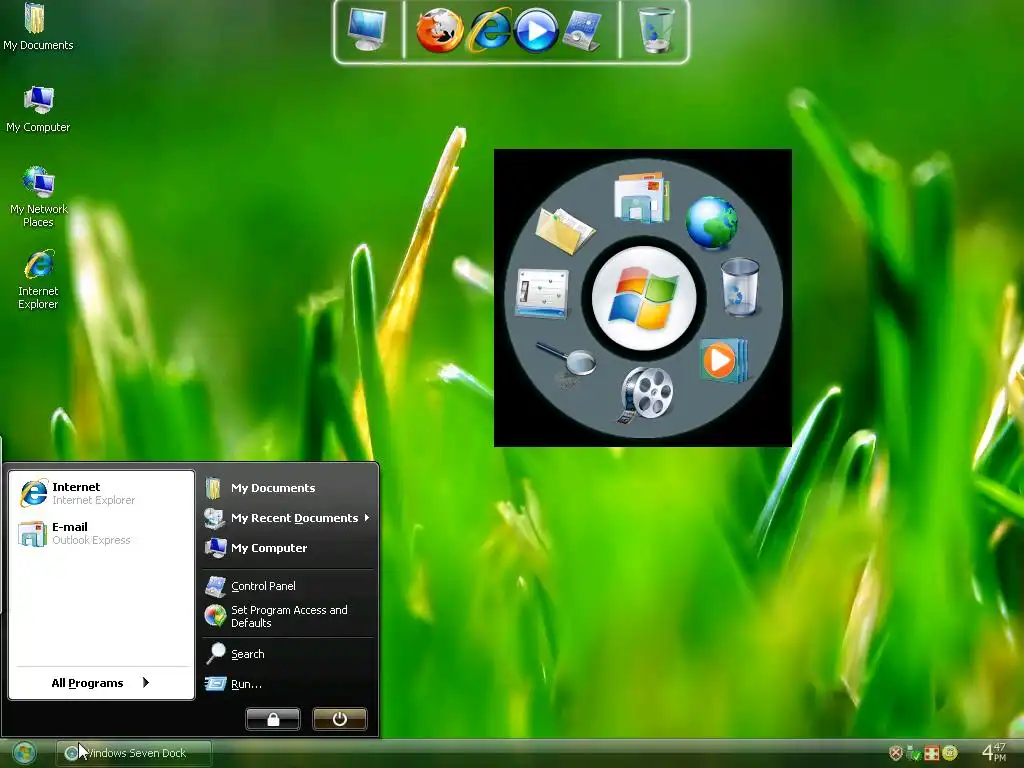Open My Computer in Start menu
The height and width of the screenshot is (768, 1024).
coord(288,548)
